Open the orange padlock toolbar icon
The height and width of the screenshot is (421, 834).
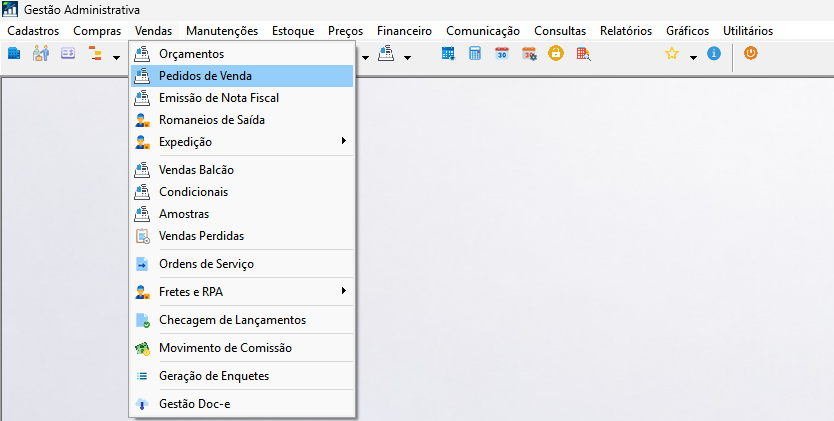coord(556,54)
